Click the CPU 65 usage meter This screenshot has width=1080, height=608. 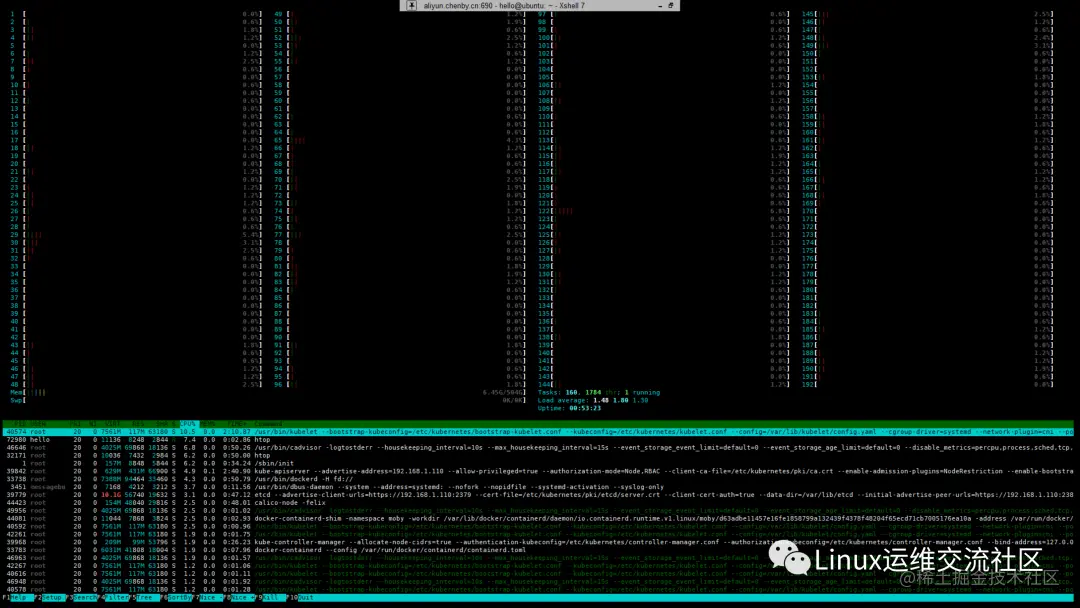pyautogui.click(x=400, y=140)
